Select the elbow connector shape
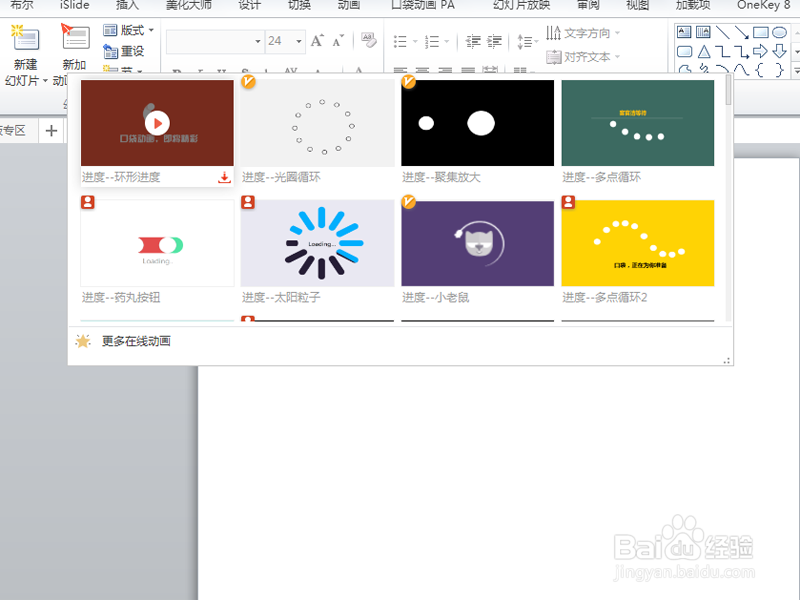 (722, 52)
